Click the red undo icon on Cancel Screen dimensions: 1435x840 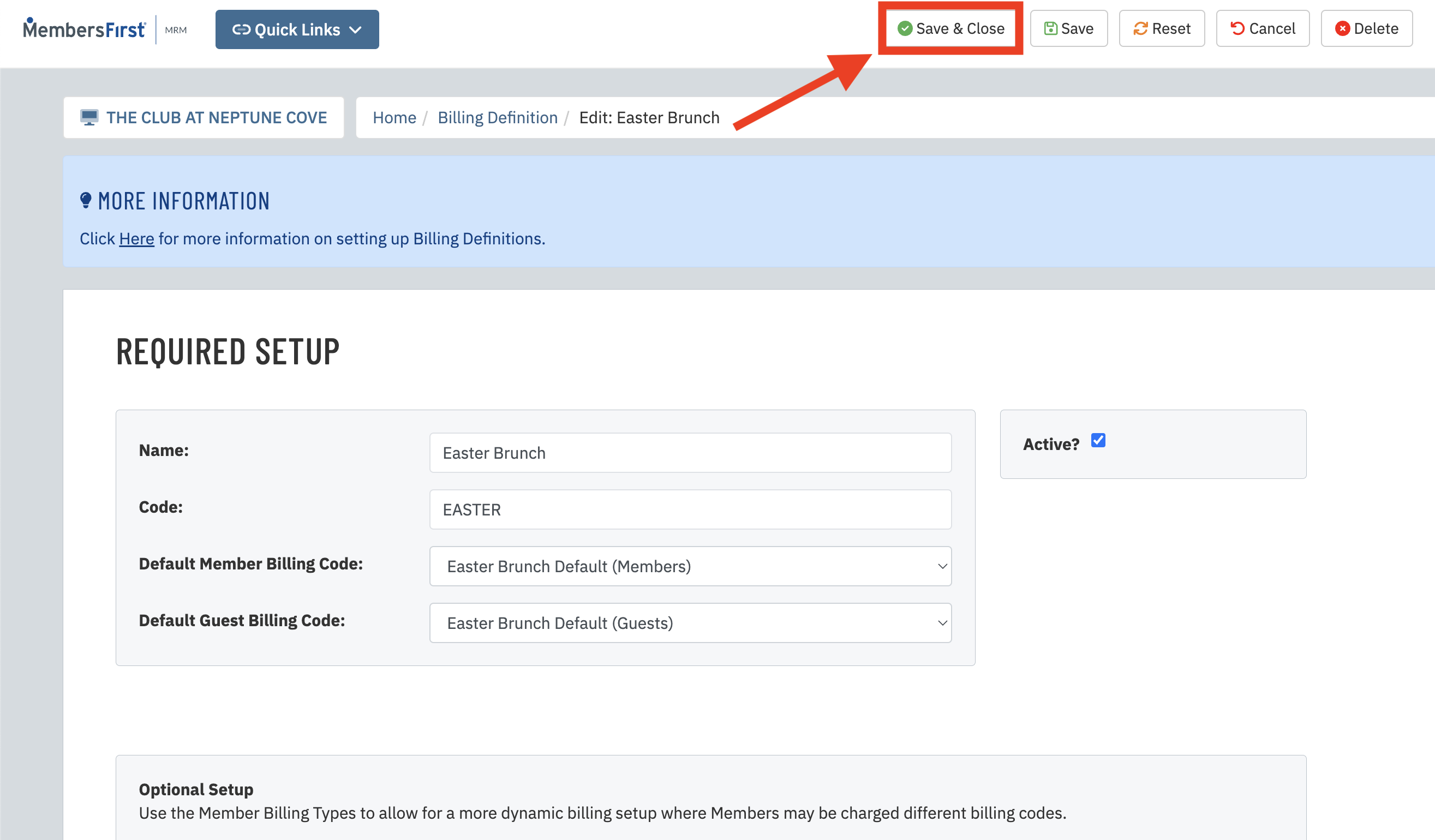tap(1237, 28)
